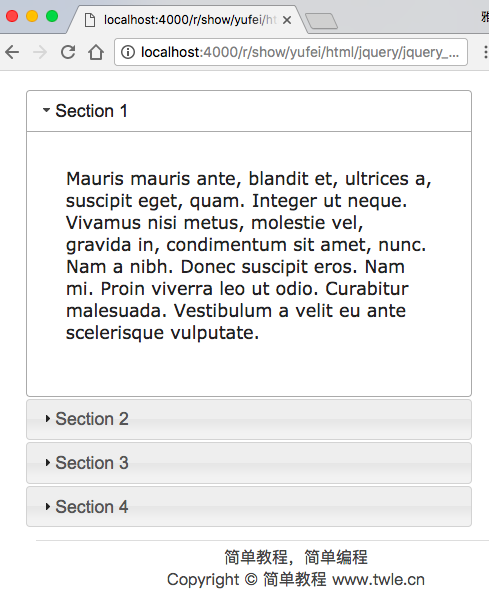
Task: Click the browser back arrow
Action: point(12,52)
